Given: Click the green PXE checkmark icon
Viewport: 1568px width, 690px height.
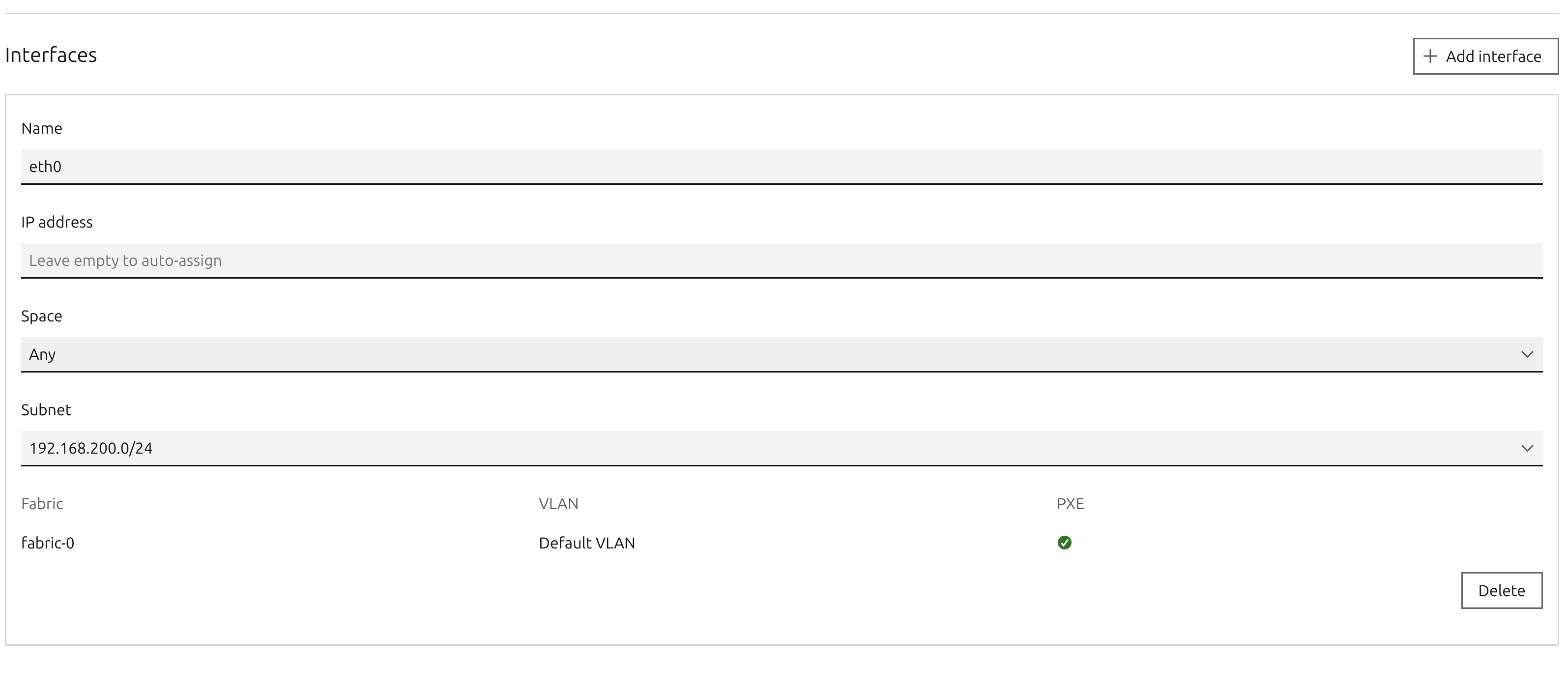Looking at the screenshot, I should pos(1064,542).
